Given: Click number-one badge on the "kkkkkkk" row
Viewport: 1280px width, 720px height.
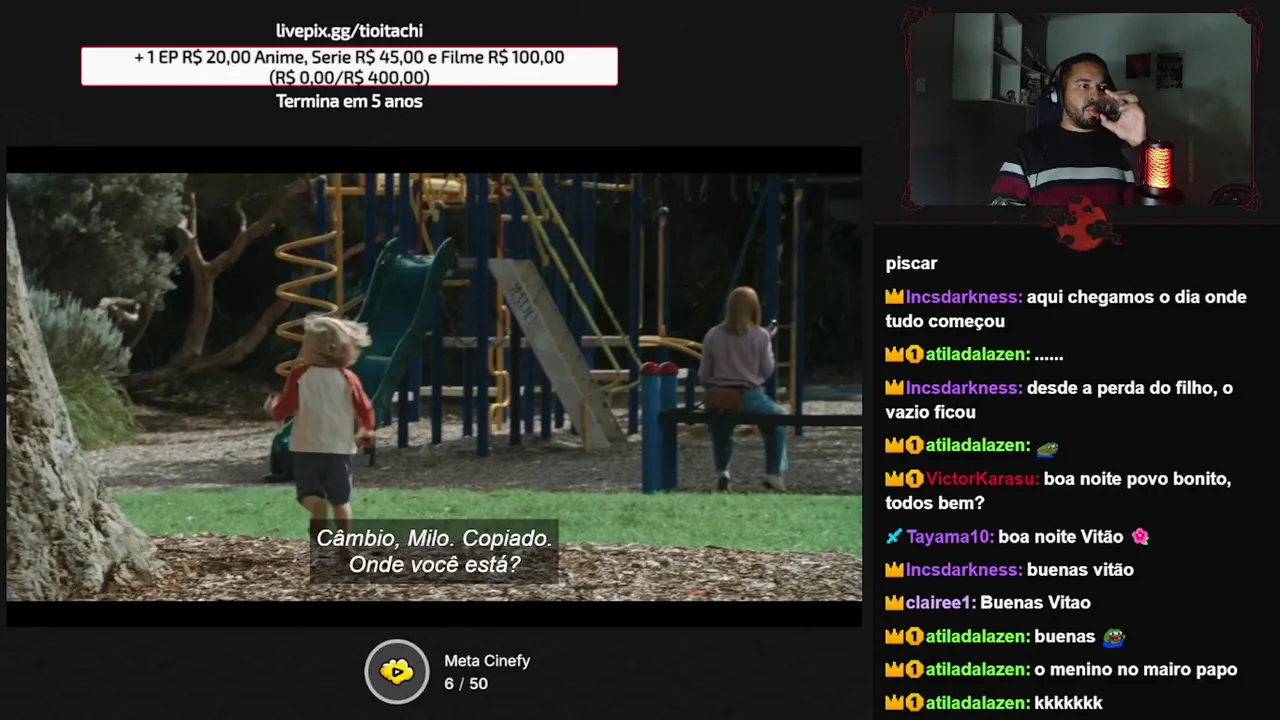Looking at the screenshot, I should pyautogui.click(x=914, y=703).
